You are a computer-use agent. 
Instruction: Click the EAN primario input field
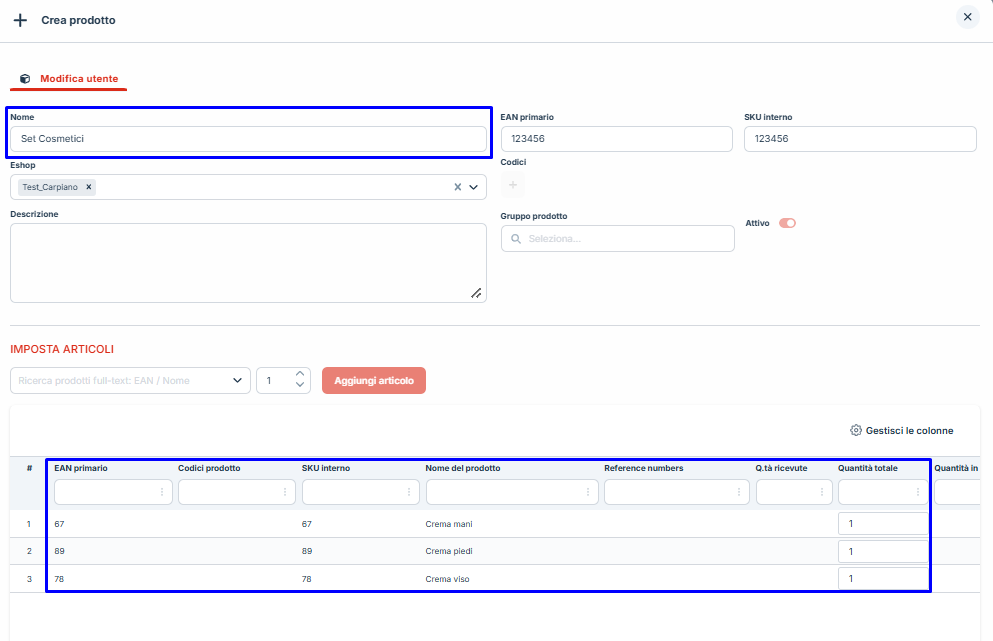(617, 139)
